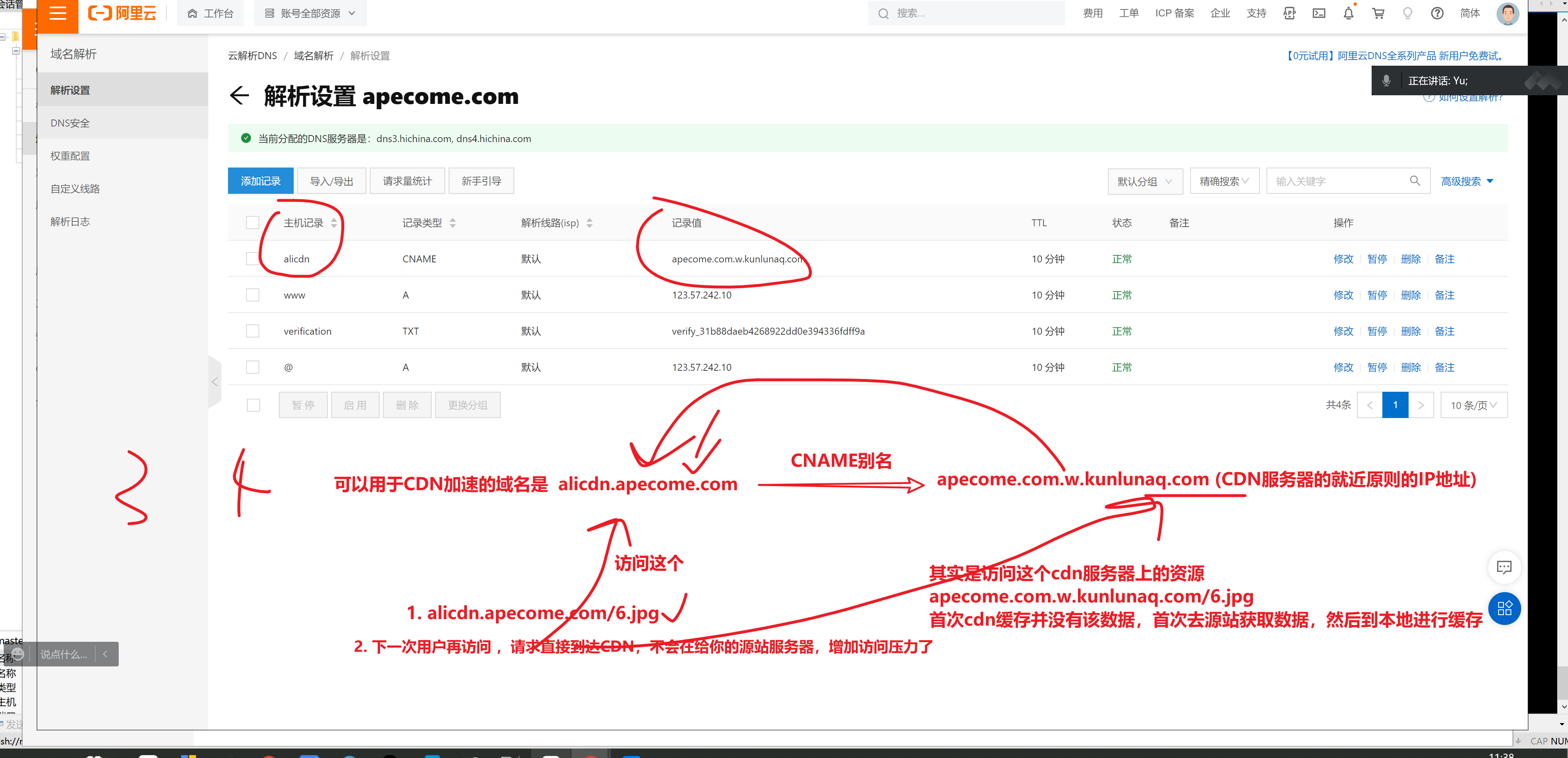
Task: Click 修改 for the alicdn record
Action: pos(1343,259)
